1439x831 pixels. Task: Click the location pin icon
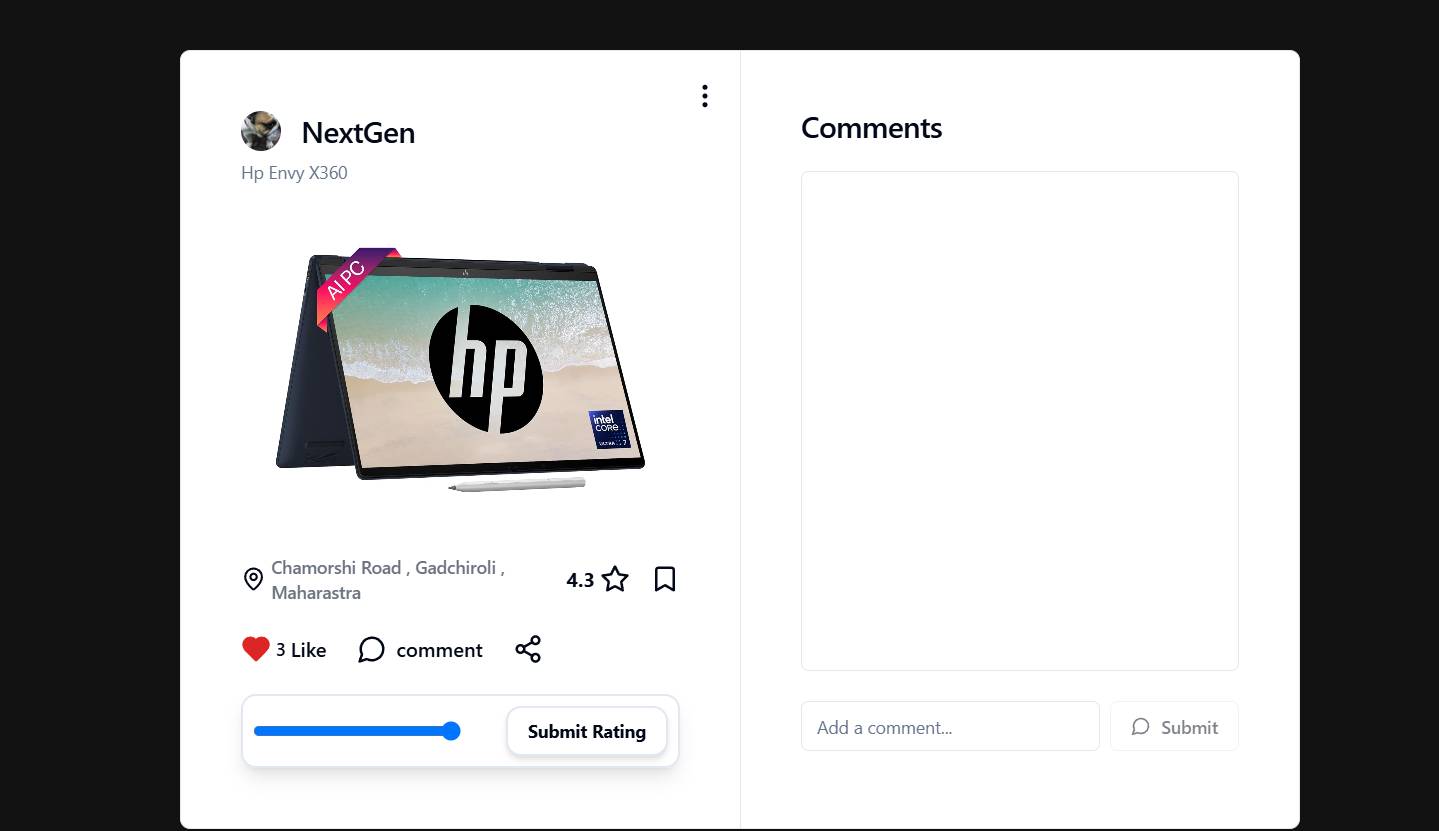(x=253, y=579)
